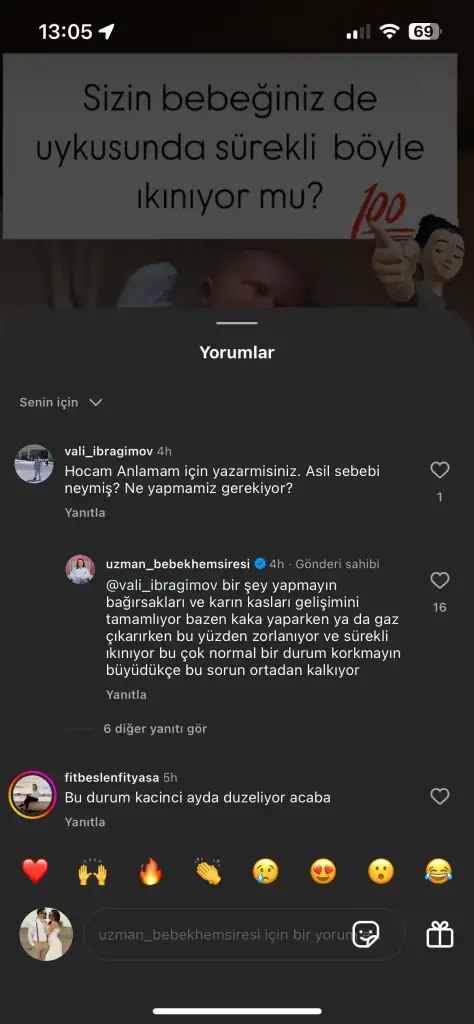
Task: Like fitbeslenfityasa's comment with the heart
Action: click(x=439, y=796)
